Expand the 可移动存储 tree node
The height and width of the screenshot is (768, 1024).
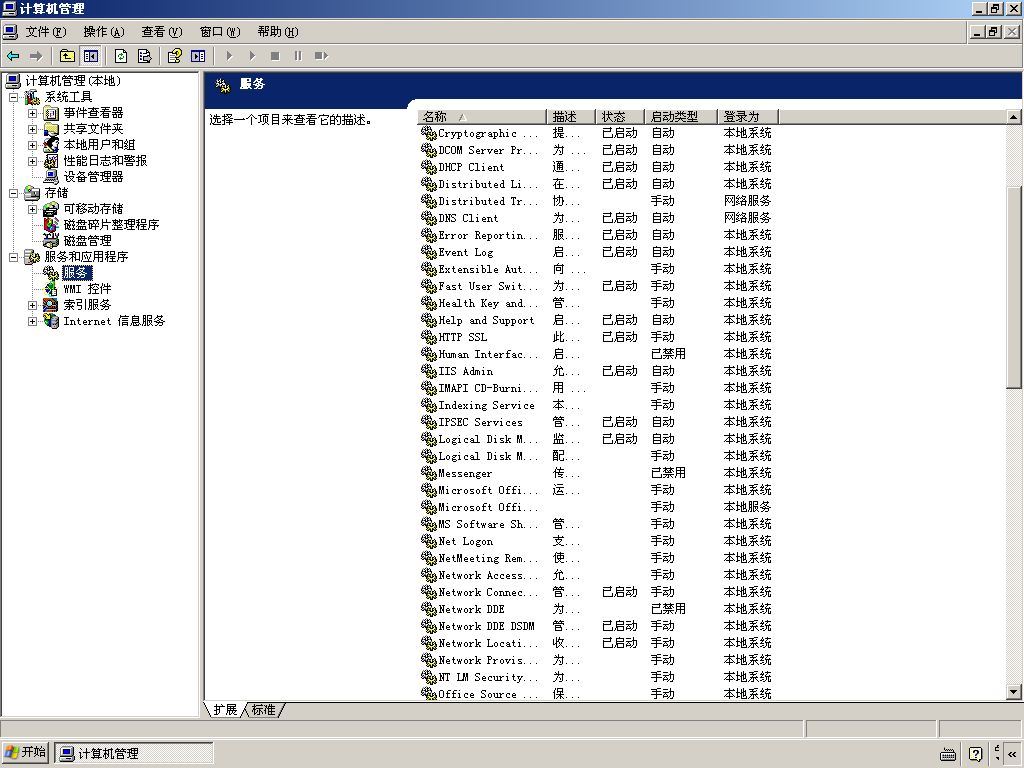[32, 209]
